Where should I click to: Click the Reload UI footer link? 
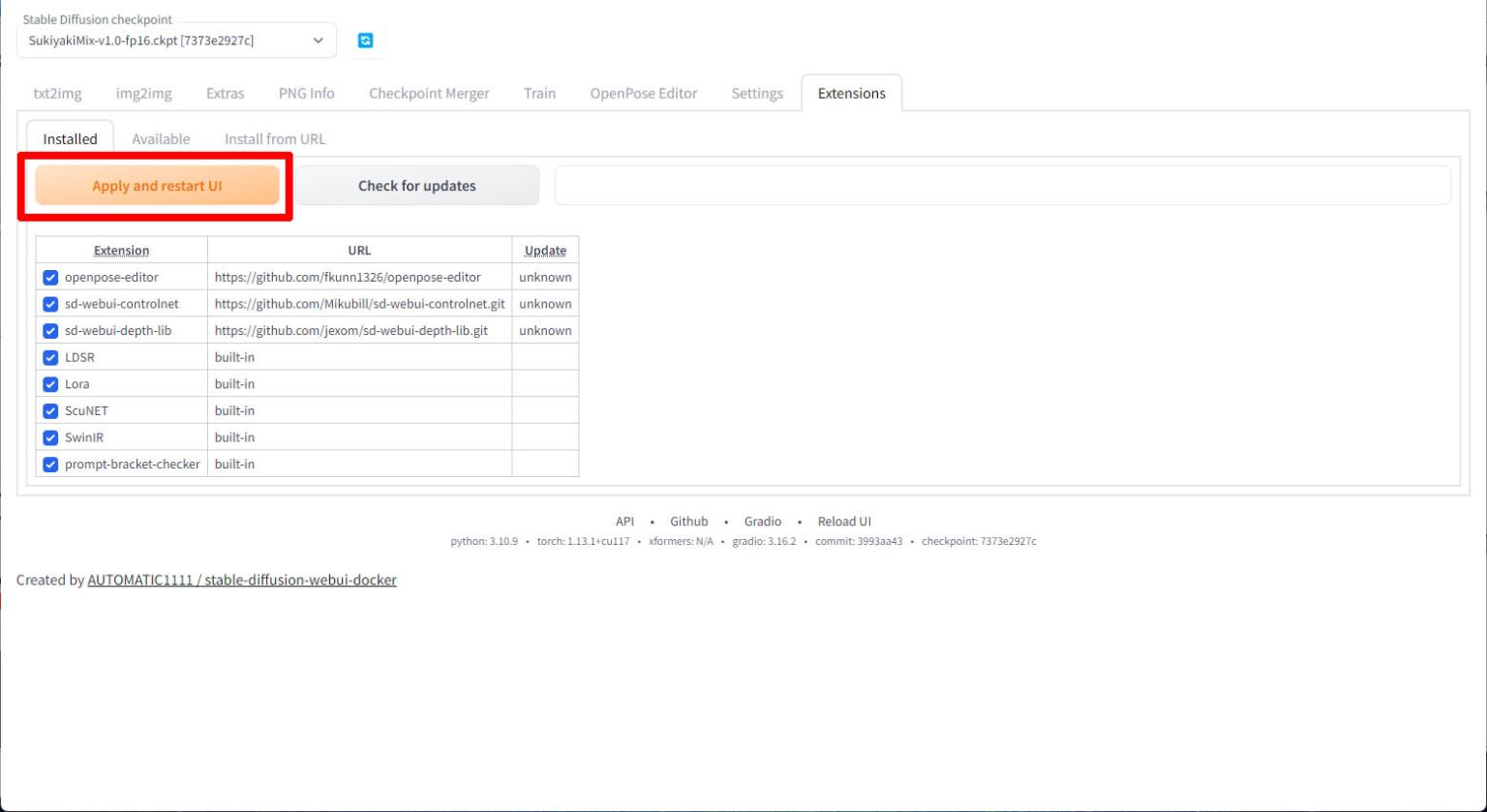843,522
